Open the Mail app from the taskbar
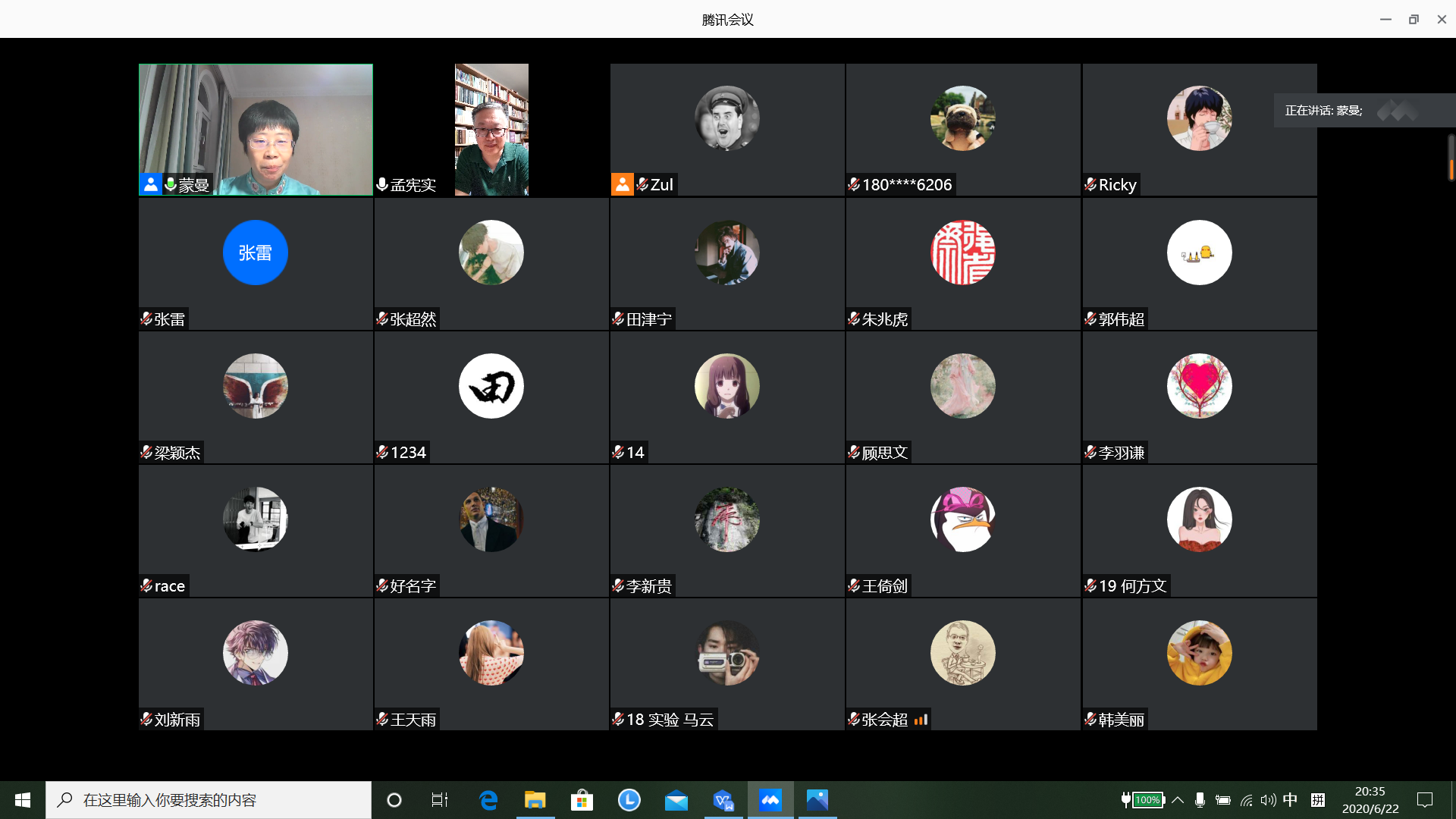Viewport: 1456px width, 819px height. pyautogui.click(x=676, y=800)
